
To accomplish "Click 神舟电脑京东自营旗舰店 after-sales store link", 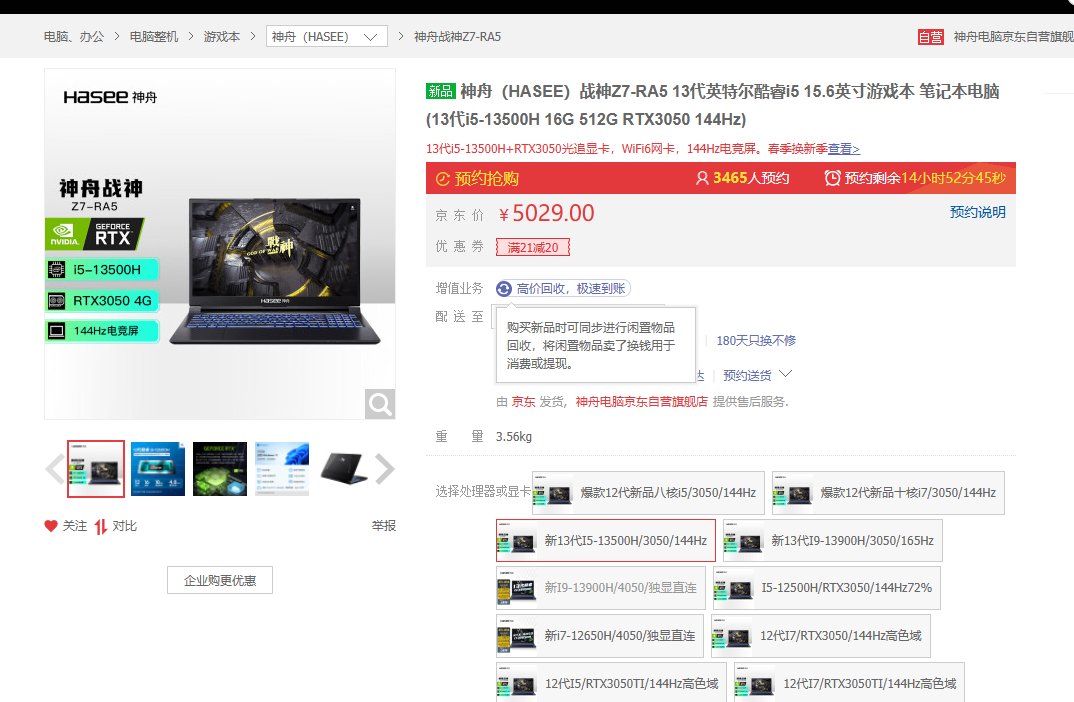I will (x=642, y=402).
